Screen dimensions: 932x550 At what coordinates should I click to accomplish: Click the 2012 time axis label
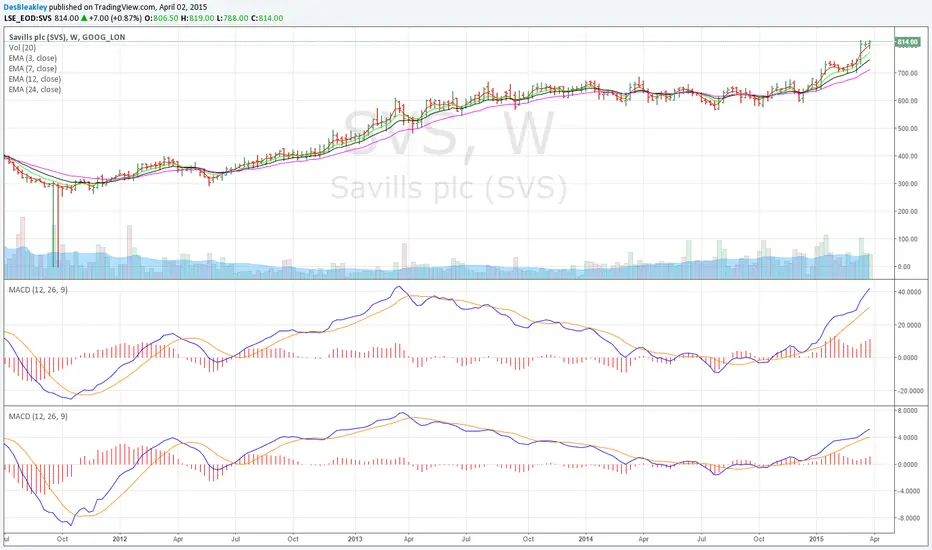click(120, 539)
